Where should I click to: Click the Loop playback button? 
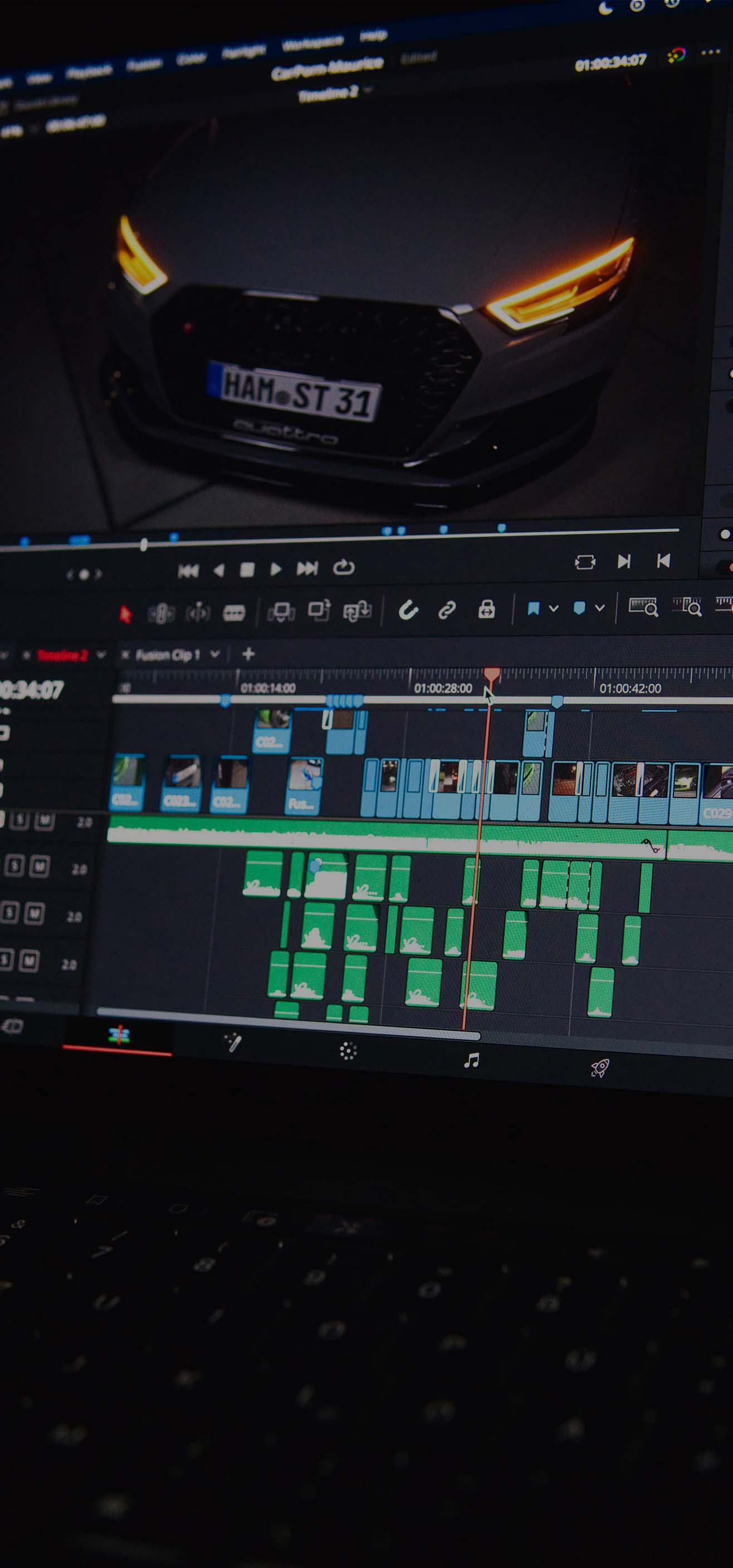point(344,568)
